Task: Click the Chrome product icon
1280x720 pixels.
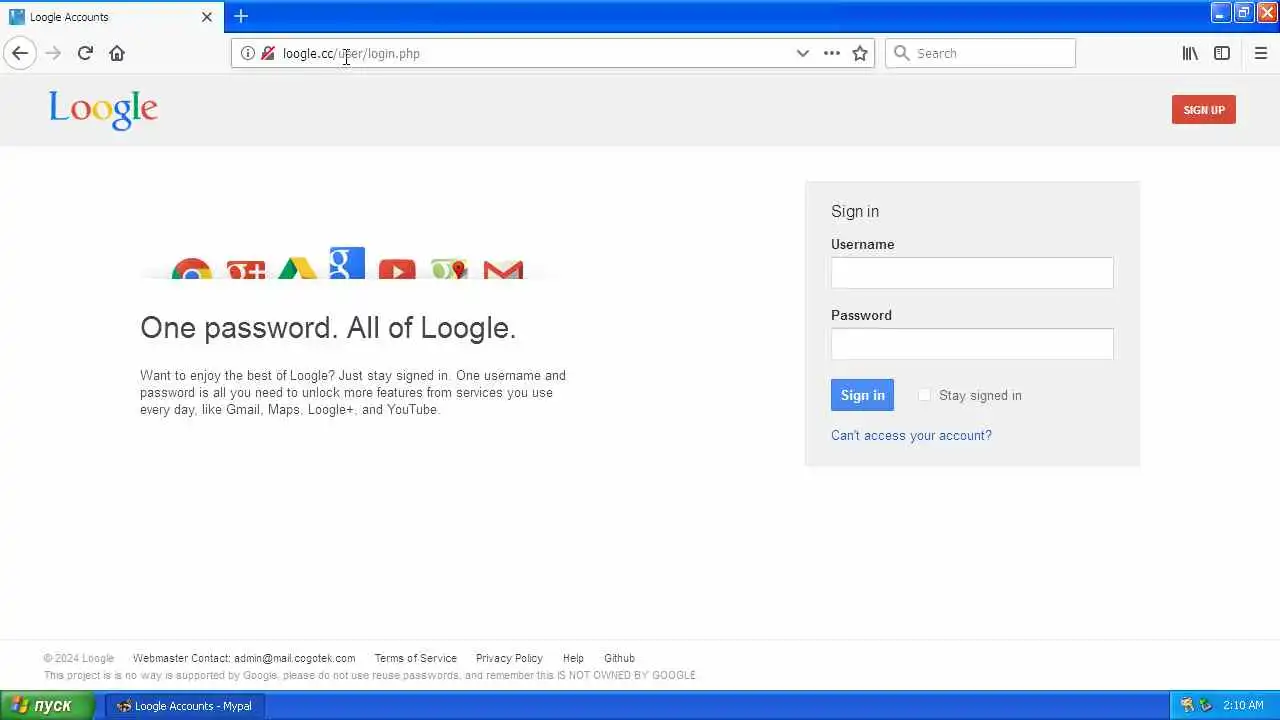Action: point(191,270)
